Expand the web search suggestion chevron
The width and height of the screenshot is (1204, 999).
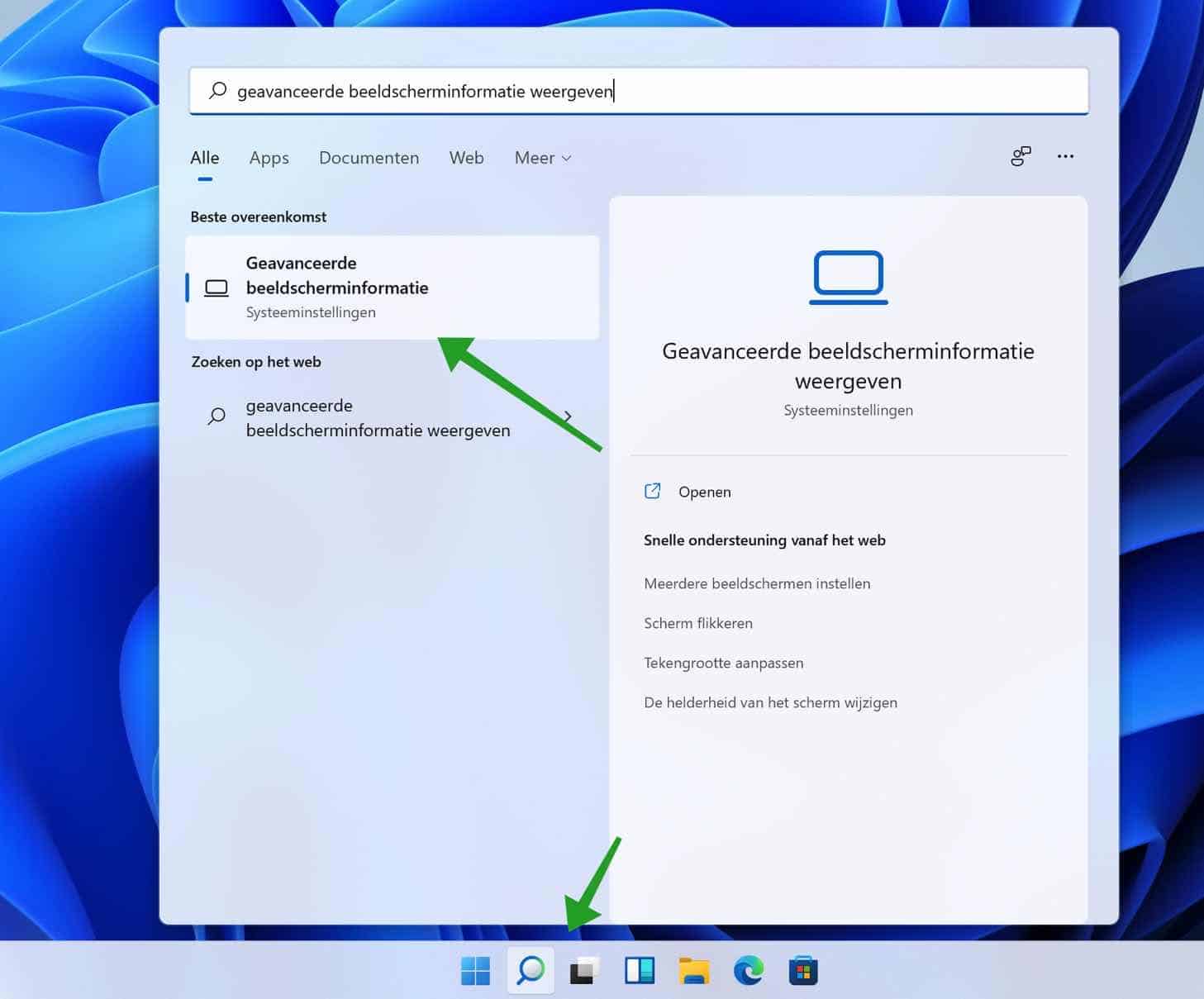tap(568, 416)
